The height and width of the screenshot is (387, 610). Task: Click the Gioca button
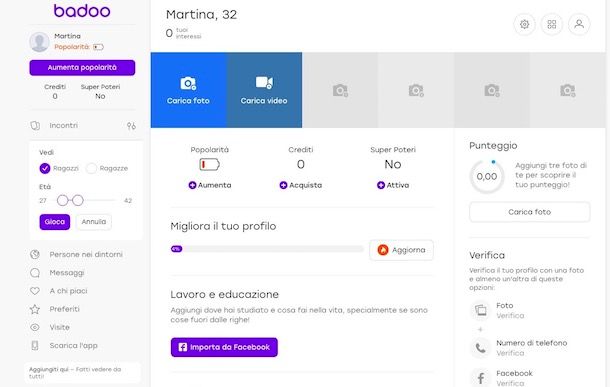pos(54,222)
